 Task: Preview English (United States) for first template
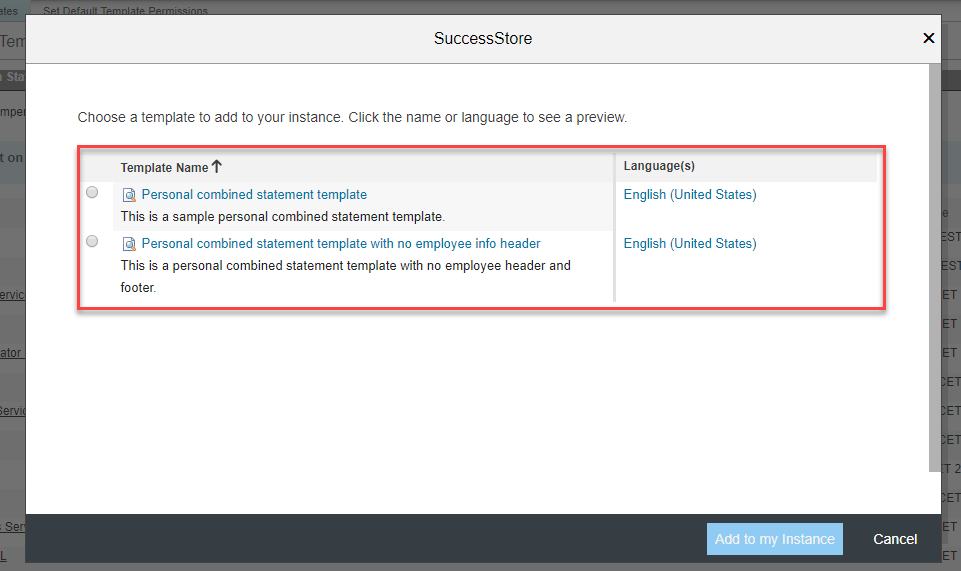690,194
